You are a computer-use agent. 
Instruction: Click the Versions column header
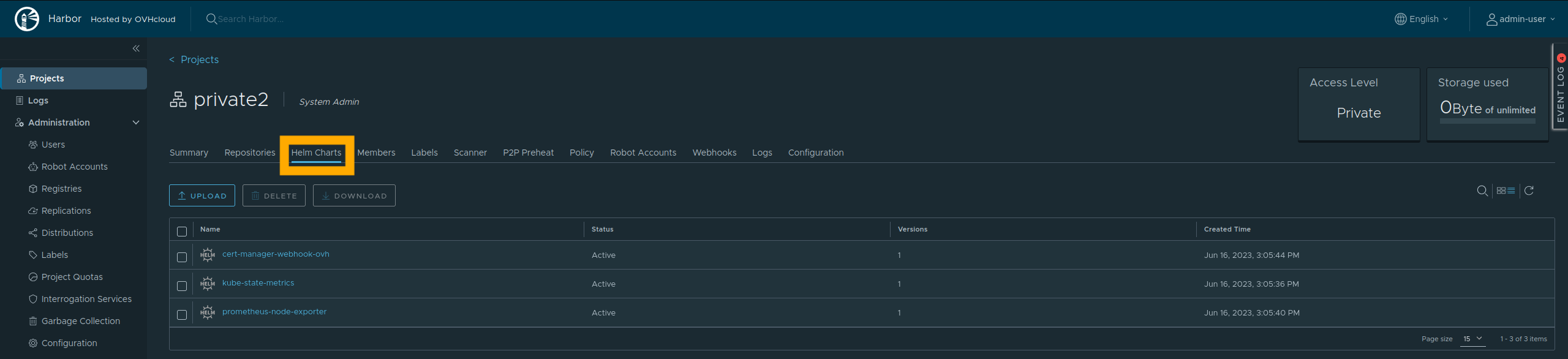[913, 229]
